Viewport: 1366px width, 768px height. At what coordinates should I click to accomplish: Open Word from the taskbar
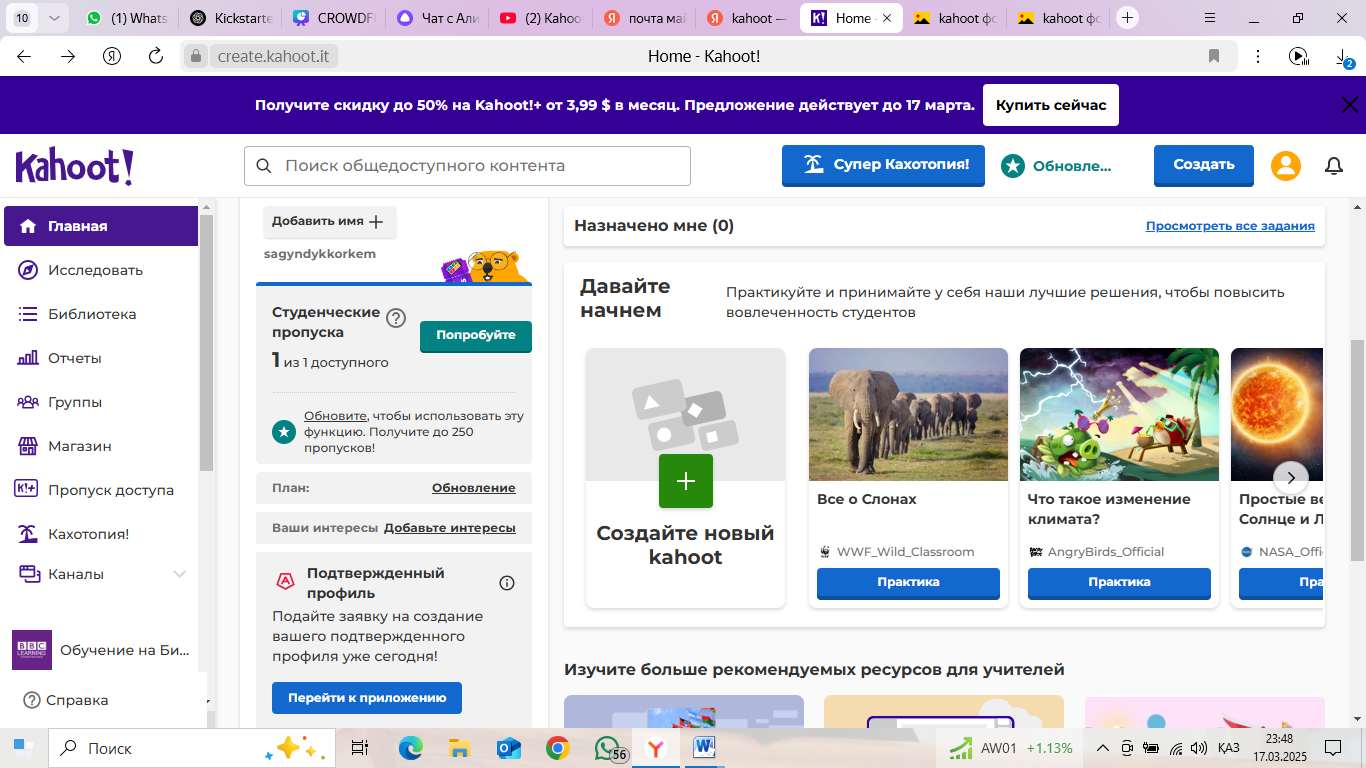click(x=703, y=747)
